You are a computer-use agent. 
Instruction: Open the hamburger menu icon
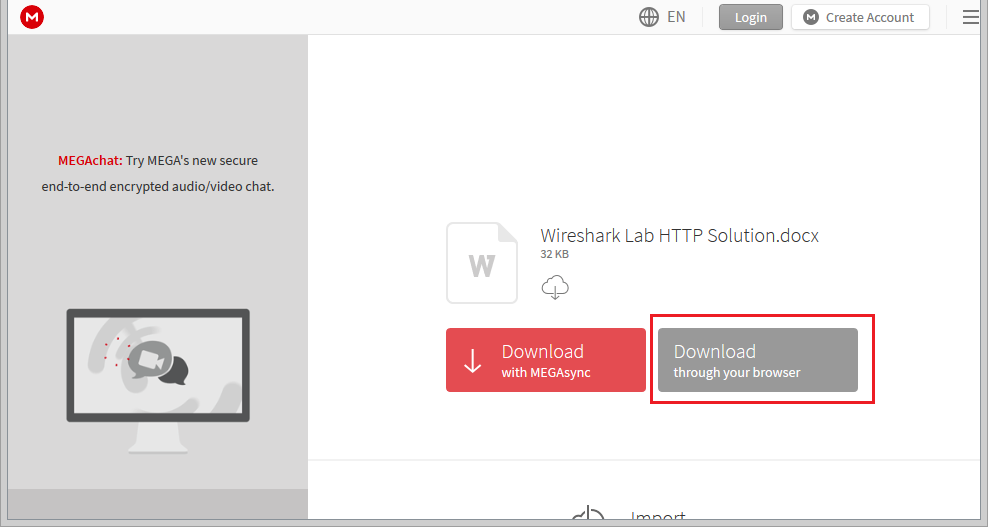(971, 17)
